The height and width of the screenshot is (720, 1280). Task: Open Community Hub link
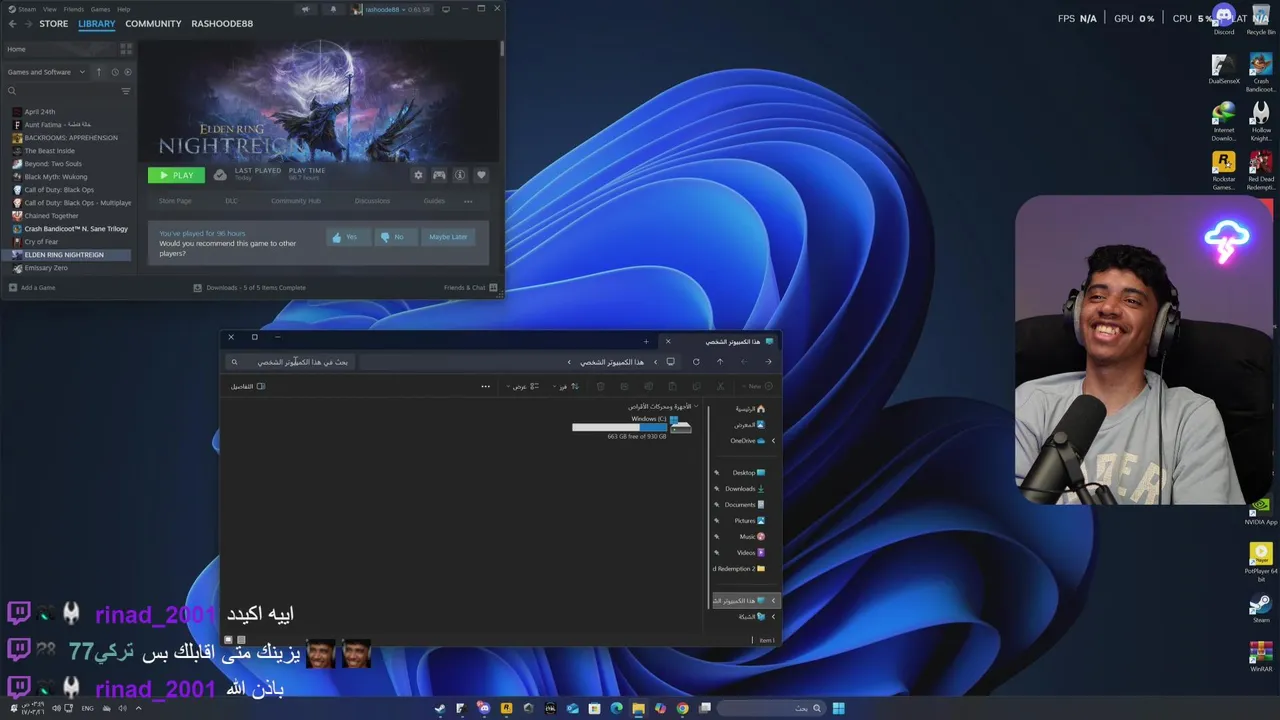pos(296,201)
